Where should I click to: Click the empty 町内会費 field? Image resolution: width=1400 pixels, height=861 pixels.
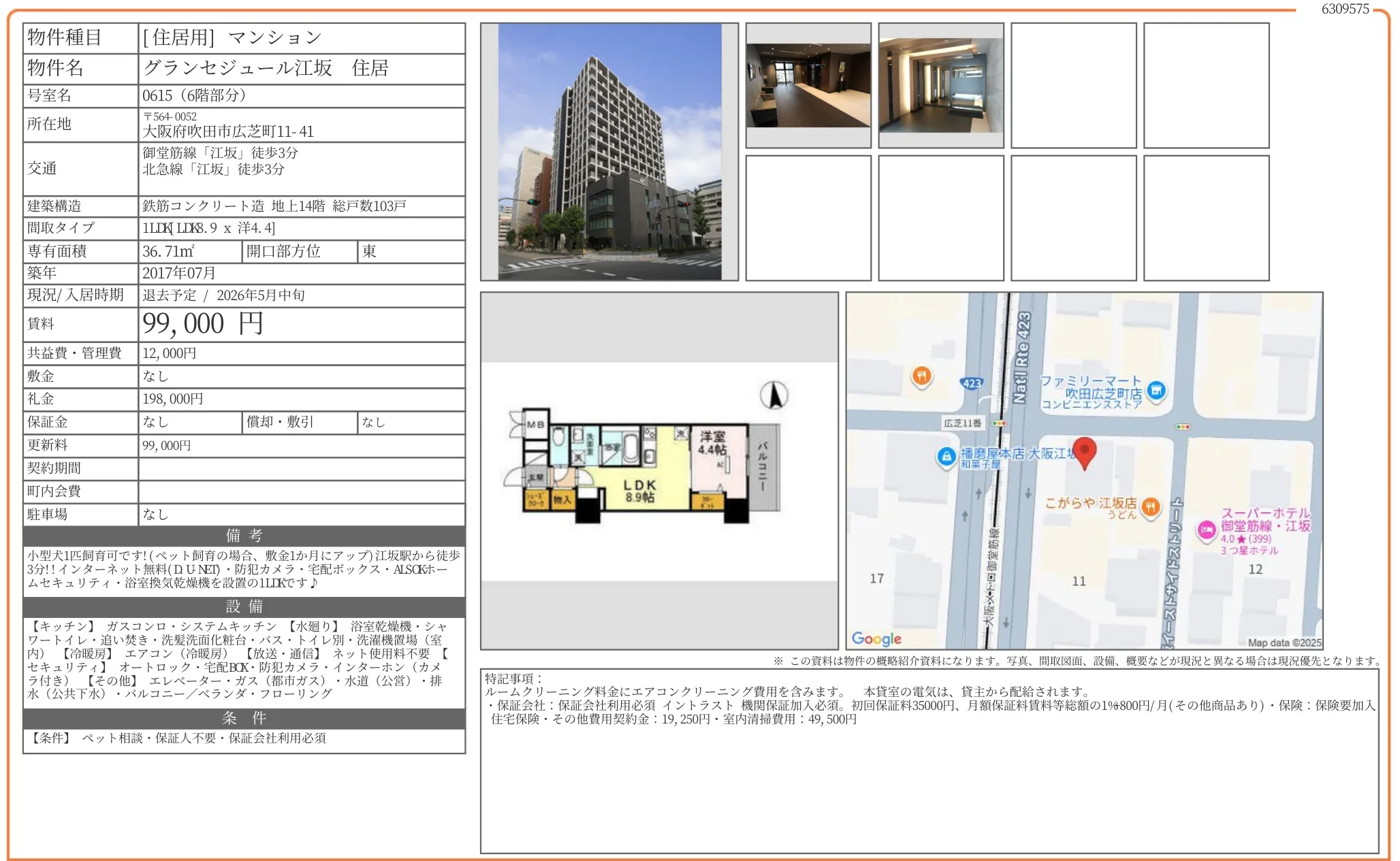pyautogui.click(x=302, y=491)
